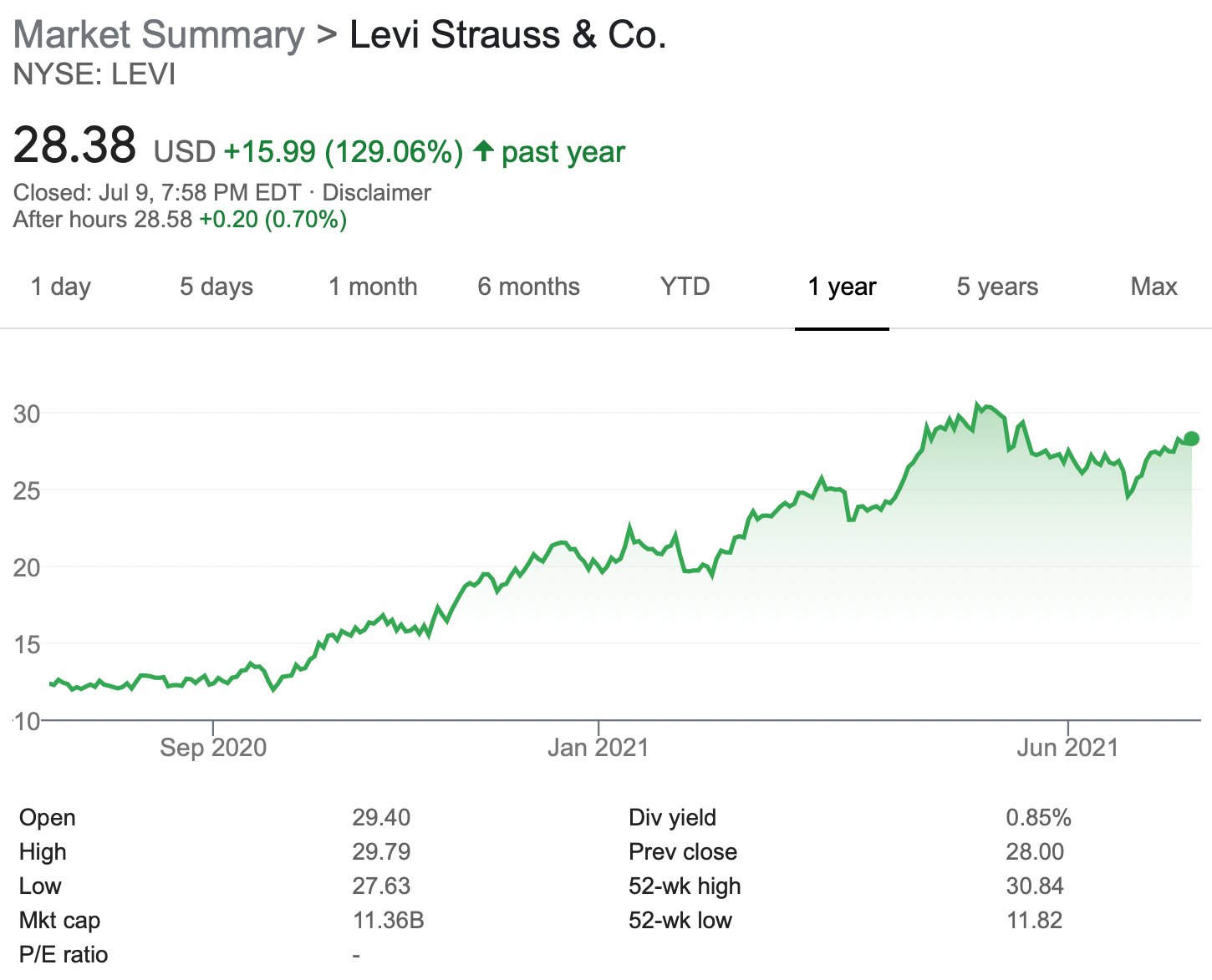Click the Jun 2021 axis label

(1067, 747)
